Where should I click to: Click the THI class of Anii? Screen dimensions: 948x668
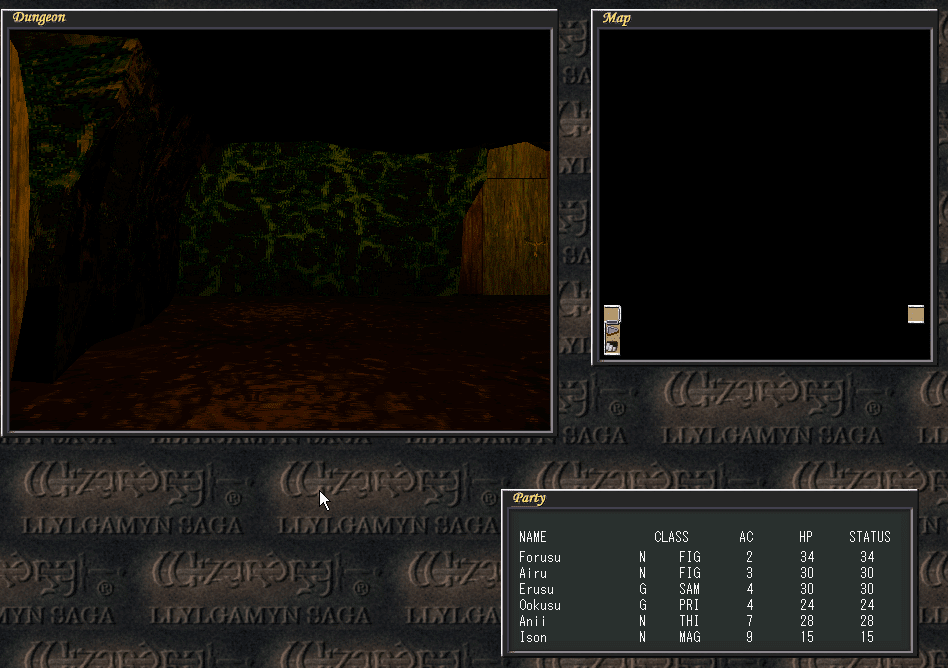coord(689,621)
